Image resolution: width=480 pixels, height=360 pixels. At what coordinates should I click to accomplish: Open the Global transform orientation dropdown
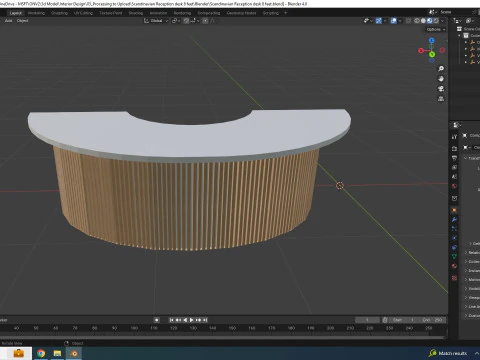[156, 21]
